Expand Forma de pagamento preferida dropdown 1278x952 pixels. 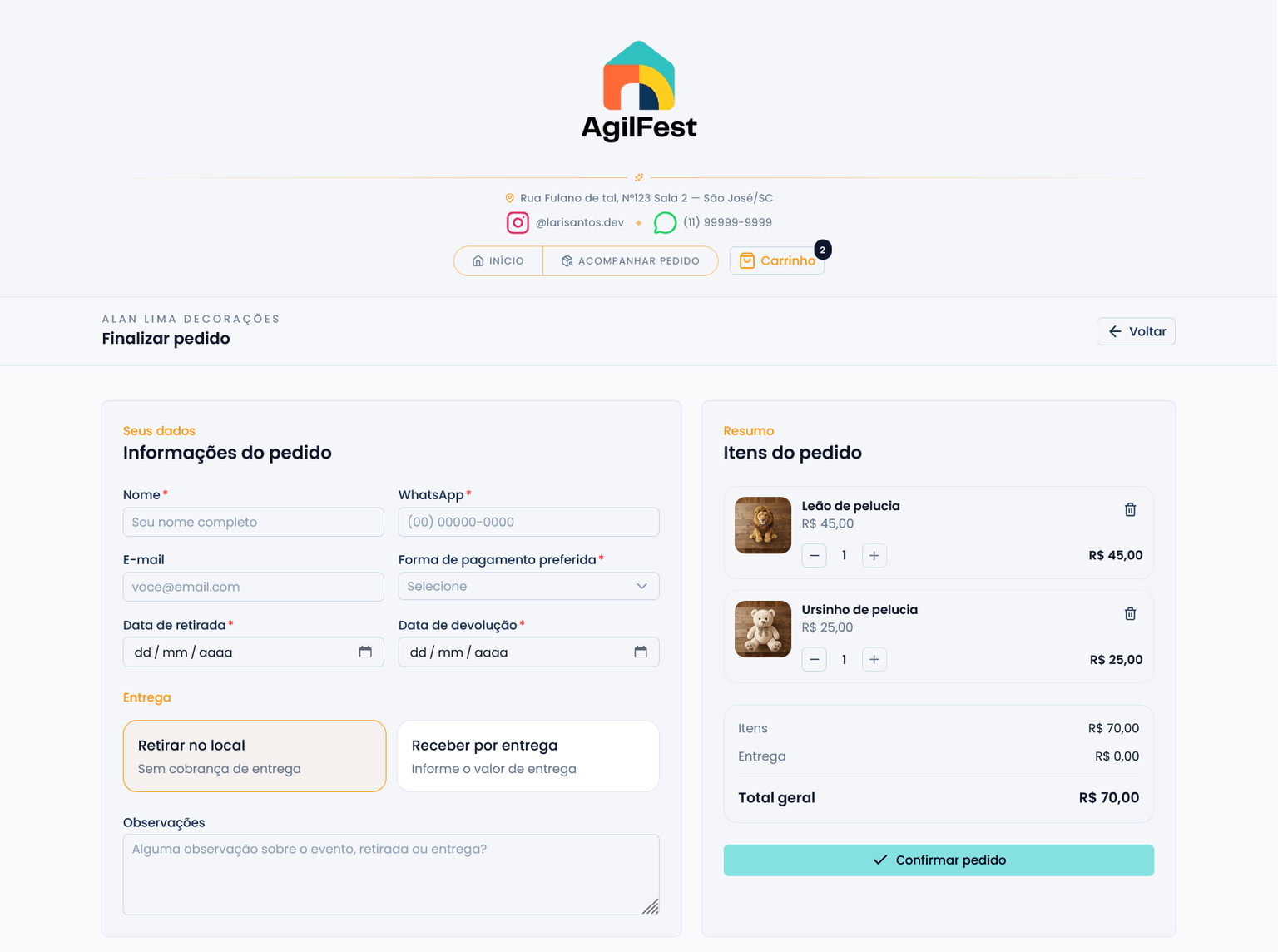[528, 586]
